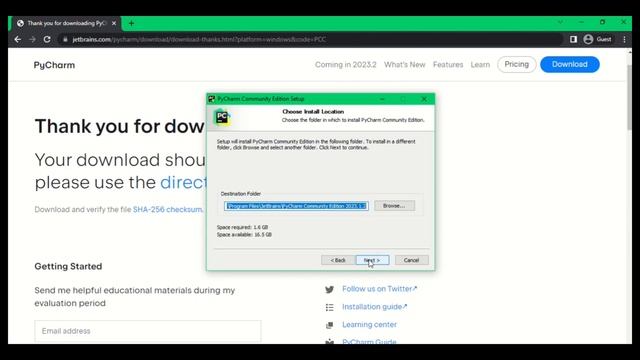Open the tab search chevron in title bar
This screenshot has width=640, height=360.
(560, 22)
